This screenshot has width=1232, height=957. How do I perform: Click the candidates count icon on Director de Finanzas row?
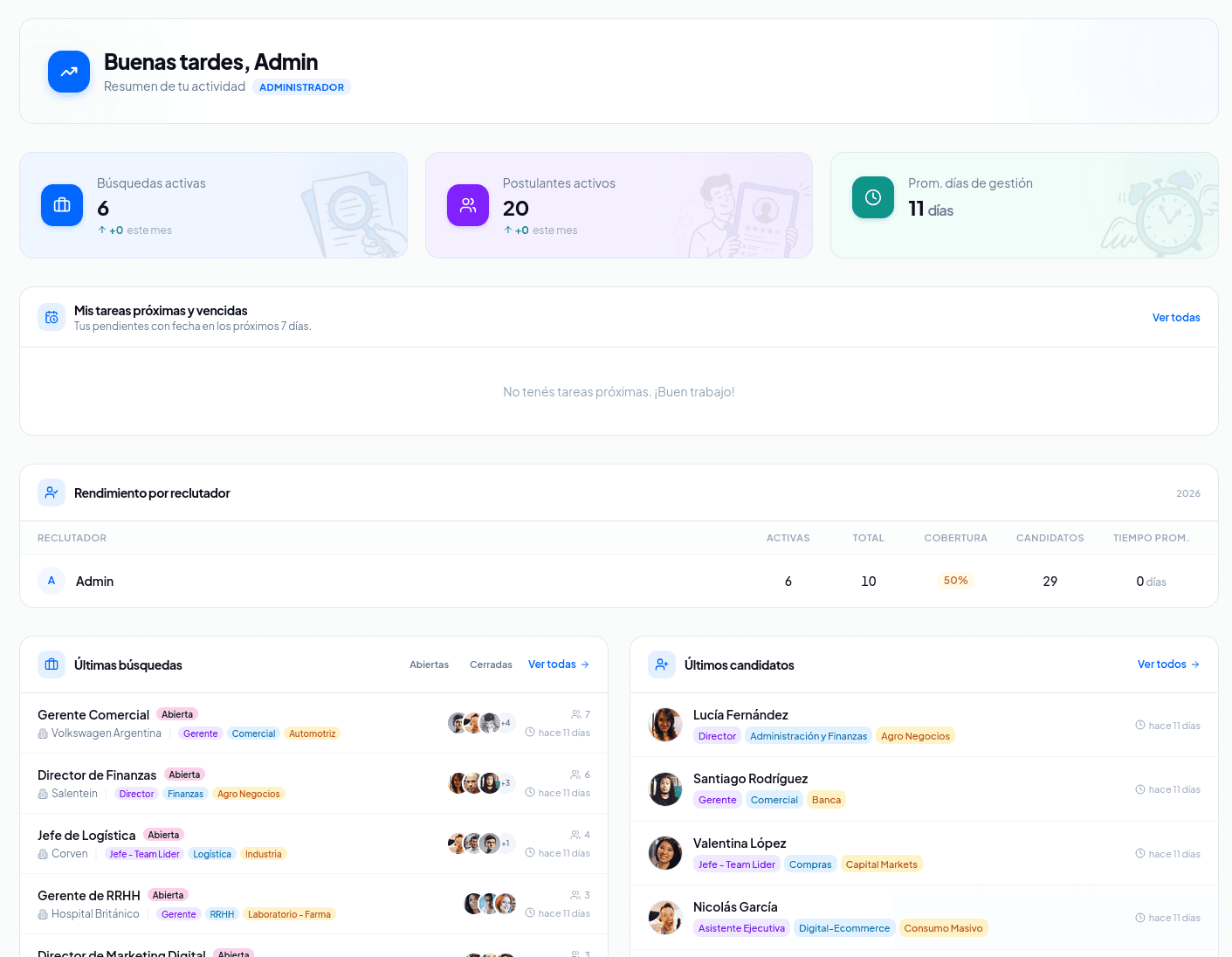[x=575, y=775]
